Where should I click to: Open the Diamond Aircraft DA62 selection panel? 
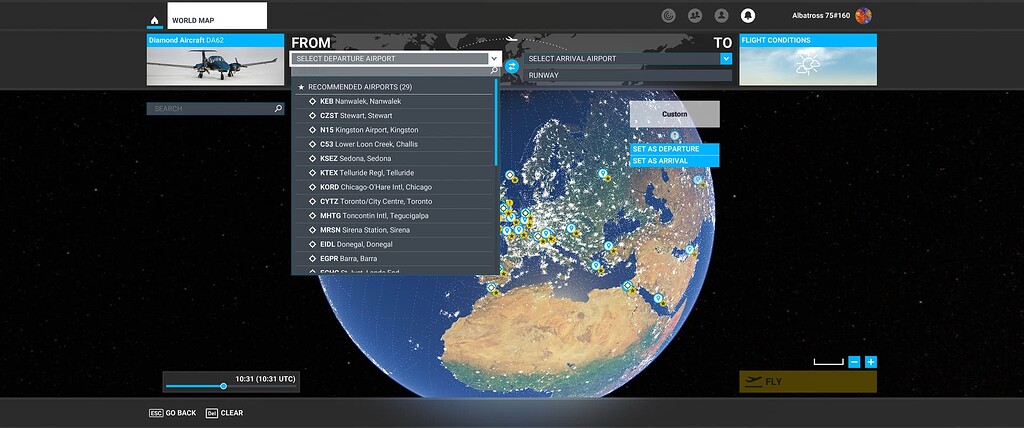[x=215, y=59]
